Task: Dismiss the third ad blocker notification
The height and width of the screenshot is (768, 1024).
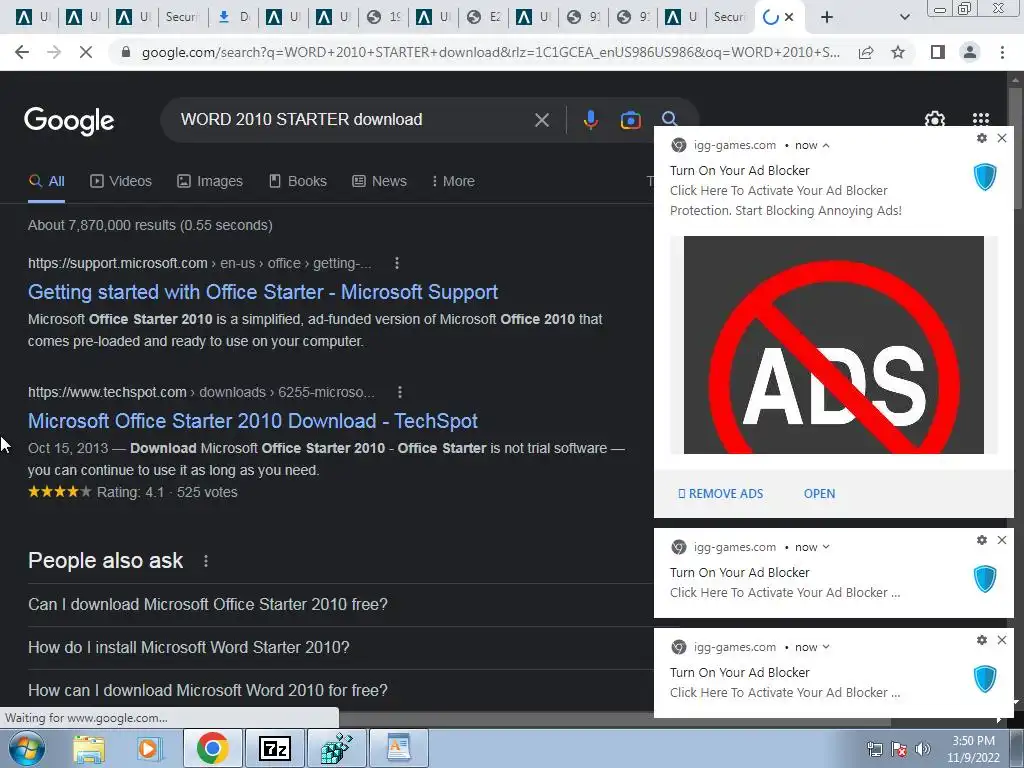Action: coord(1002,640)
